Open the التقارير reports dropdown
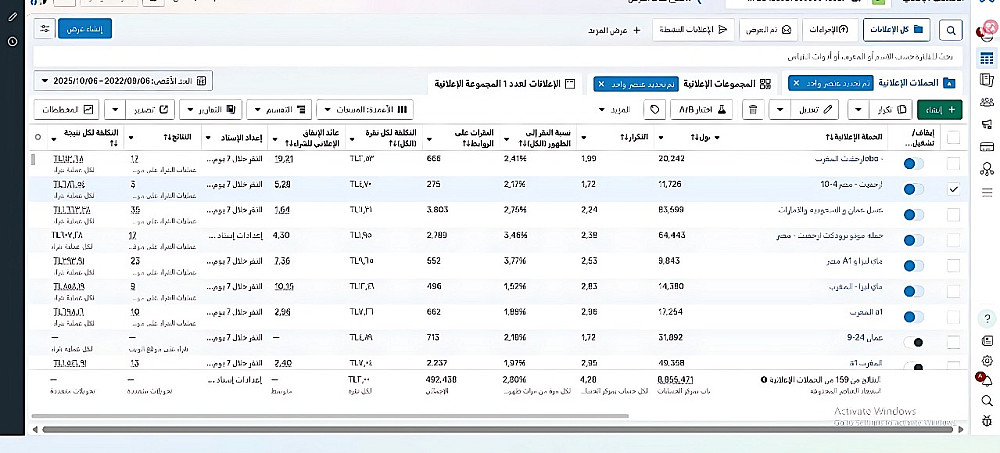Viewport: 1000px width, 453px height. pos(210,109)
